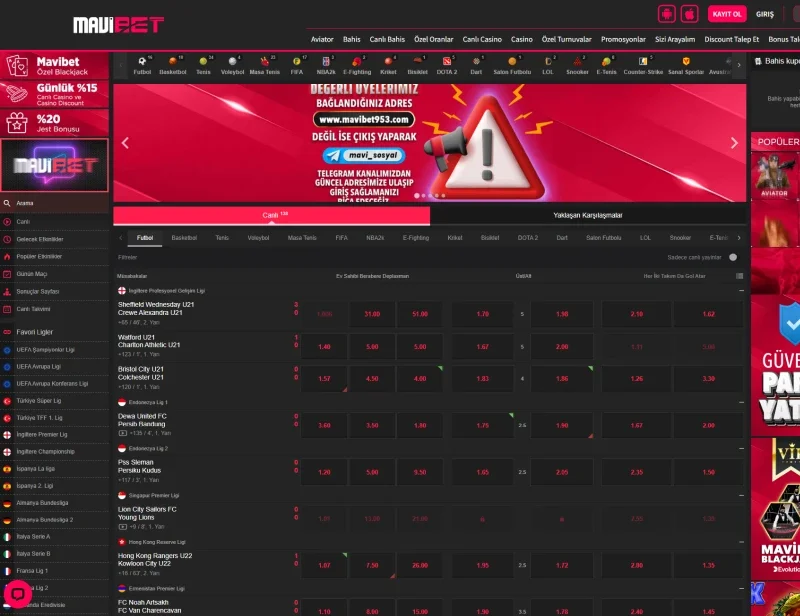Click the KAYIT OL button

click(x=727, y=14)
